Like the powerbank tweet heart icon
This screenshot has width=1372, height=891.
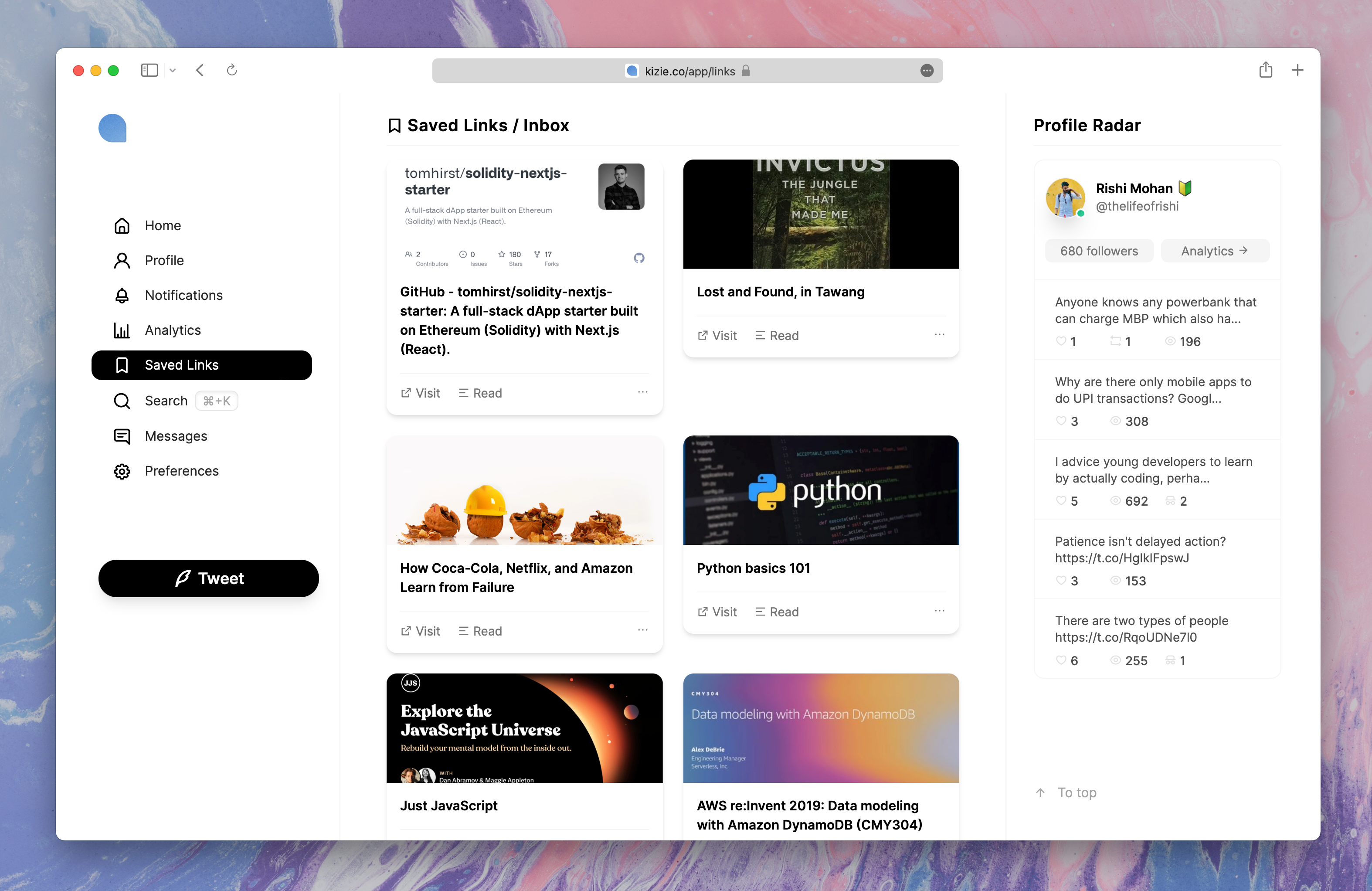click(x=1061, y=341)
